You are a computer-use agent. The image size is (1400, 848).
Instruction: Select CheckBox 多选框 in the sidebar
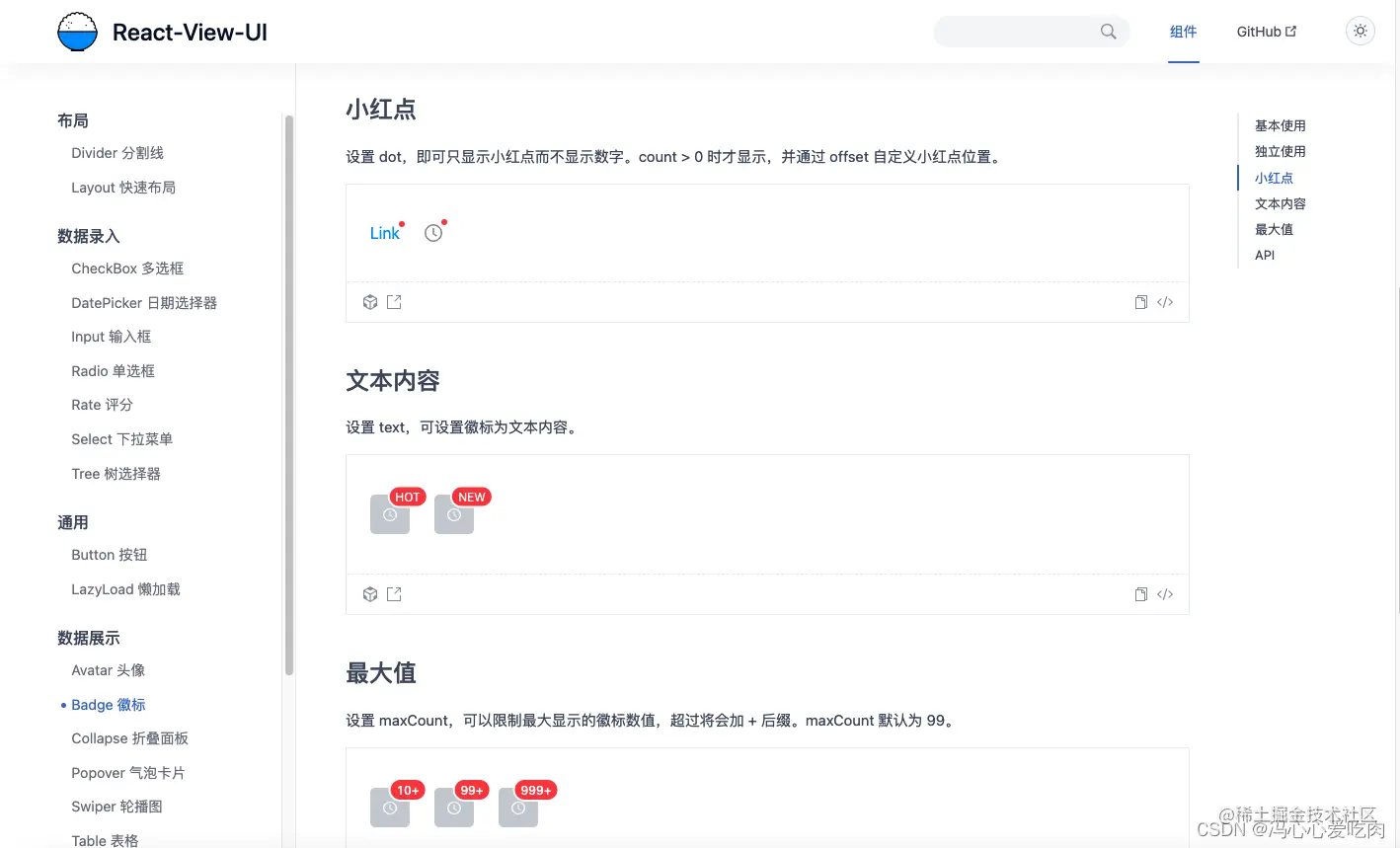[126, 268]
